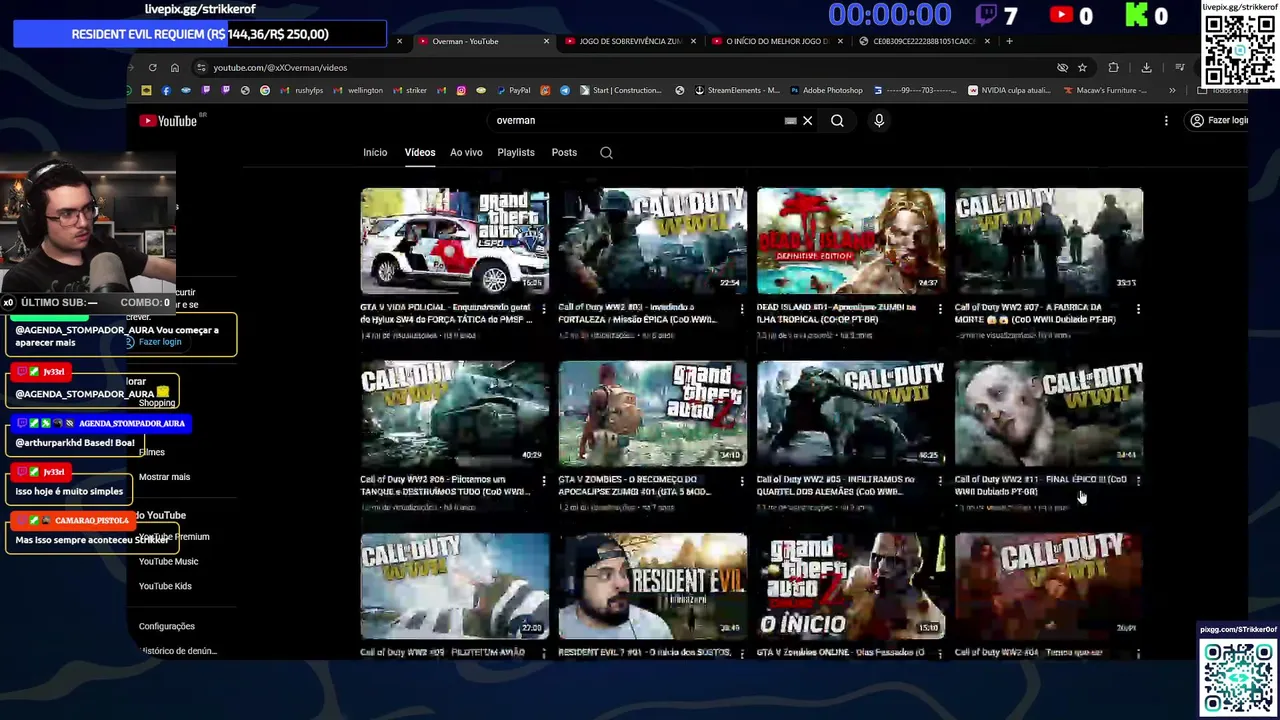Screen dimensions: 1280x720
Task: Open YouTube Premium from the sidebar
Action: pos(174,537)
